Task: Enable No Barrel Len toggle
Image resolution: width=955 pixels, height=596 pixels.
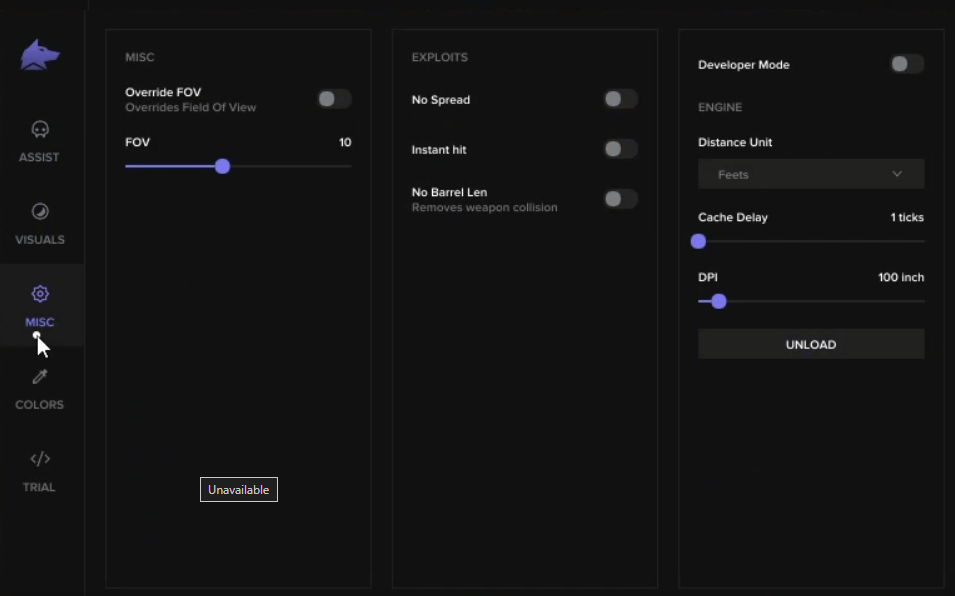Action: 621,198
